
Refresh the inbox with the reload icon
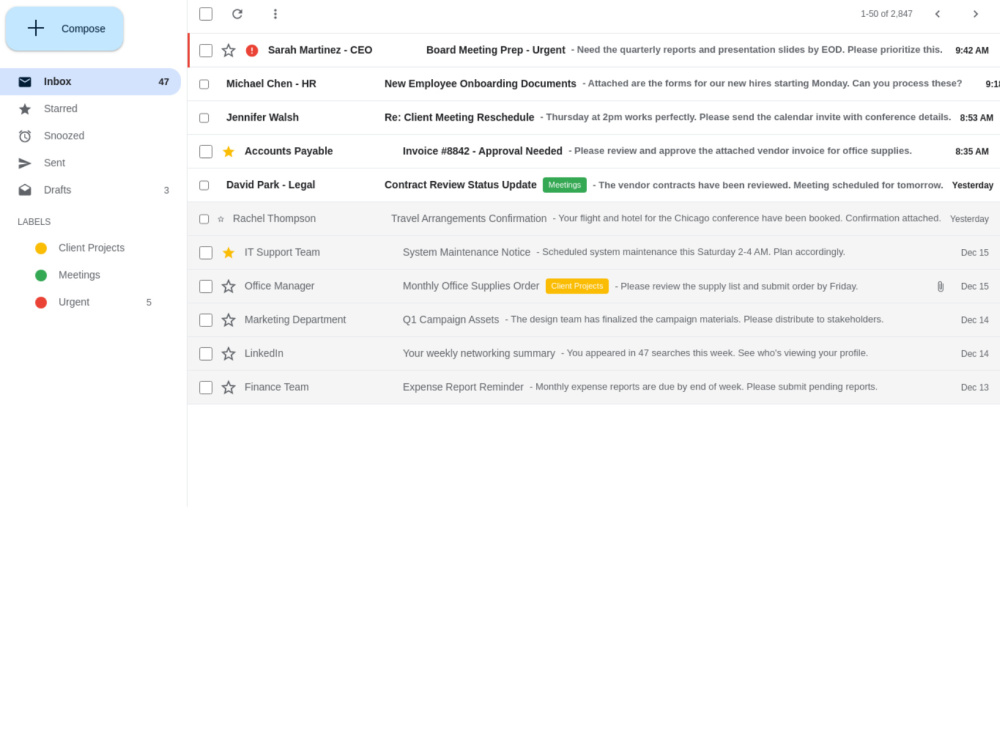(x=237, y=14)
